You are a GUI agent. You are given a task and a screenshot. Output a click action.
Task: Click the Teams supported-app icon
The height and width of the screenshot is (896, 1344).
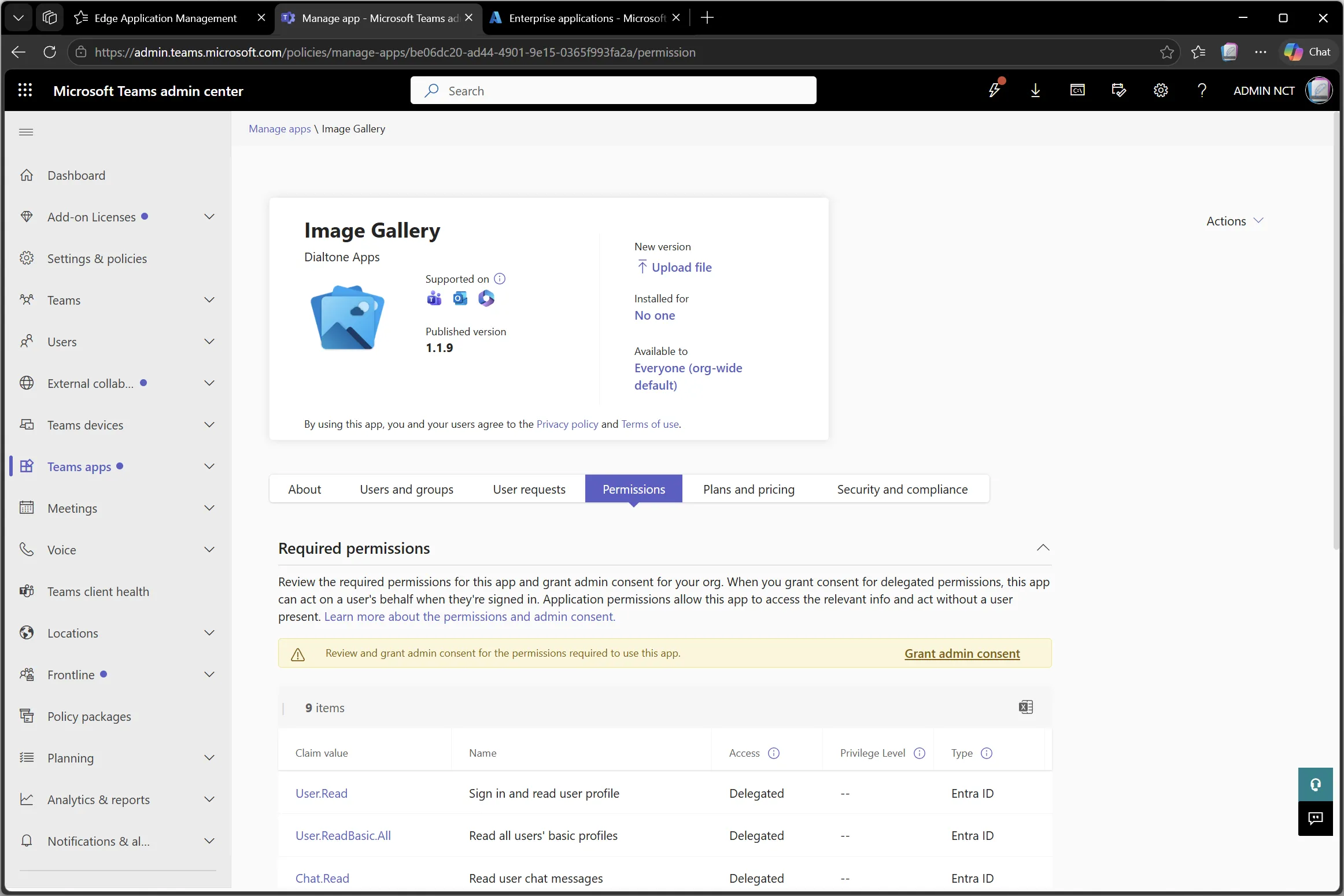(x=434, y=298)
